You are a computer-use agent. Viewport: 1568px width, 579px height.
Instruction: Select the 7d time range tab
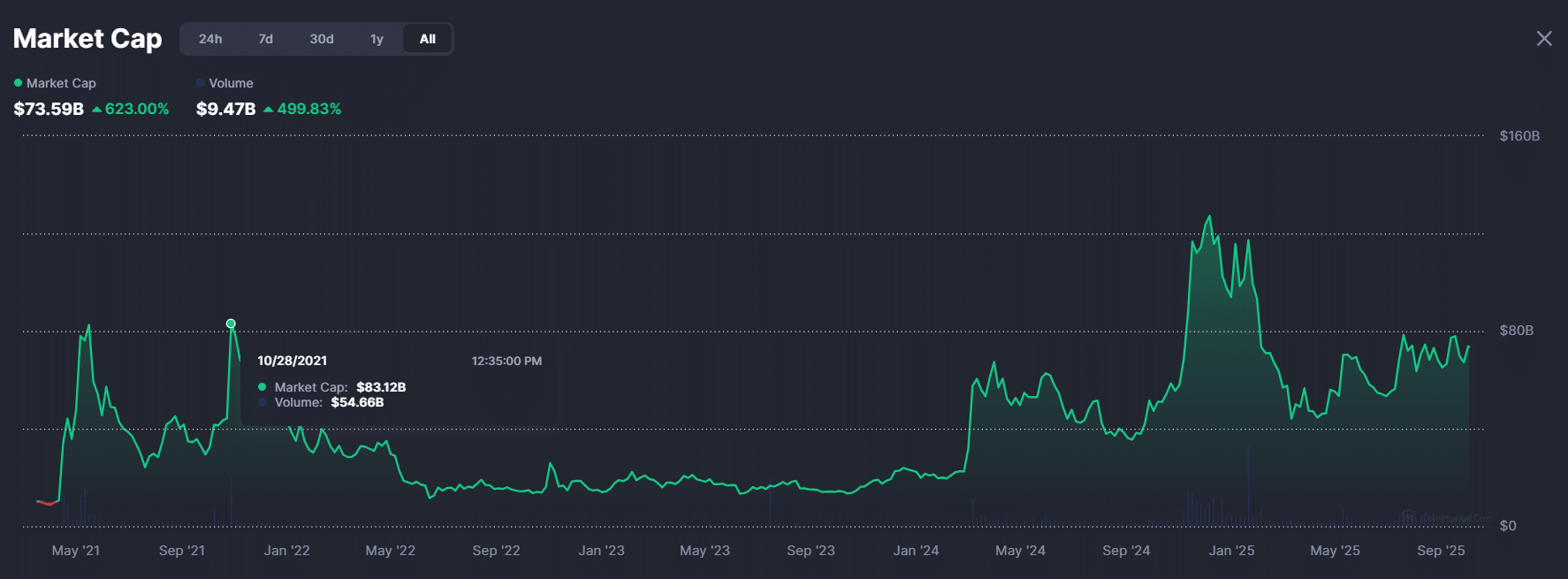click(265, 39)
